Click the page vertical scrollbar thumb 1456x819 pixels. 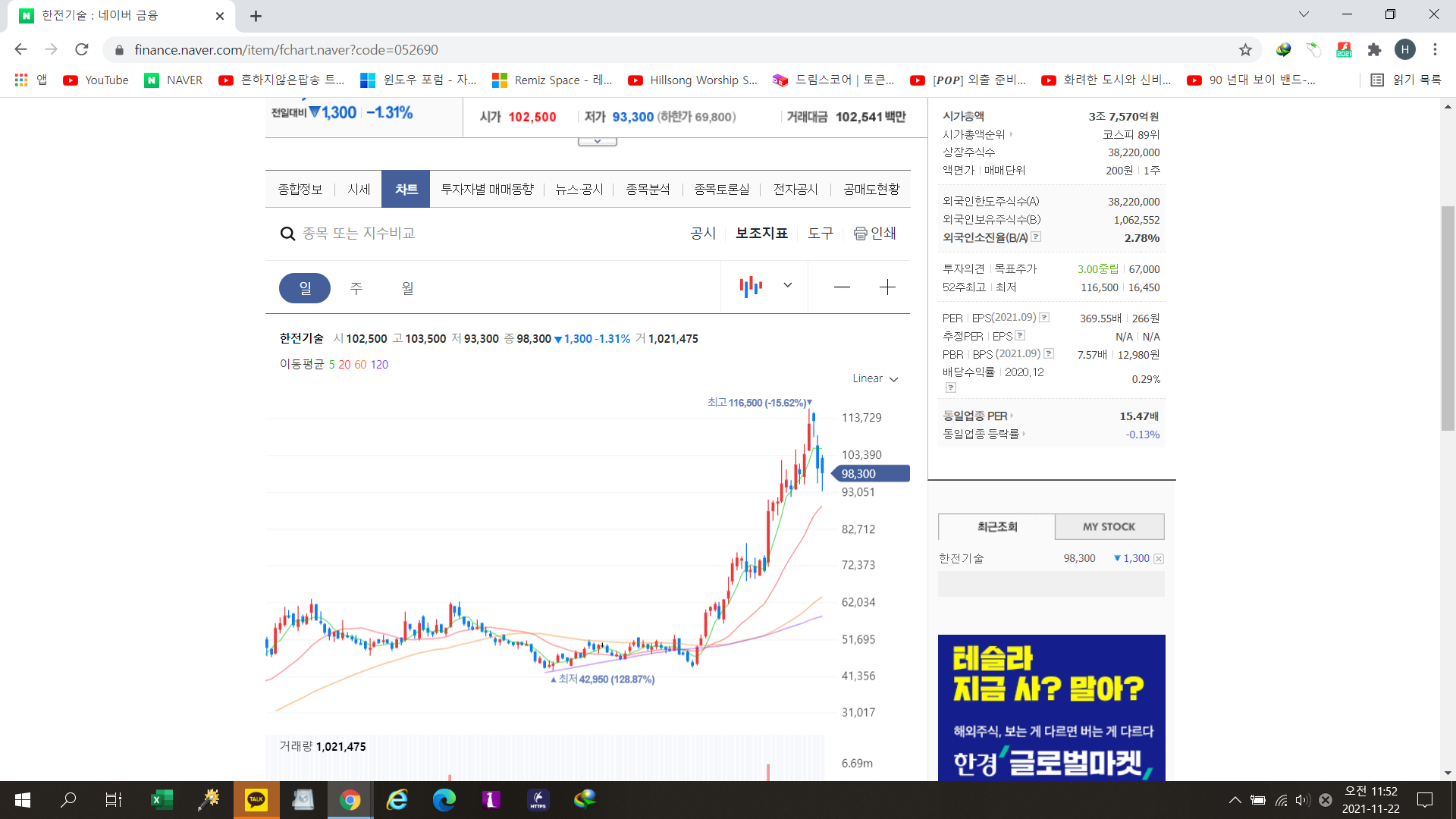click(1448, 318)
